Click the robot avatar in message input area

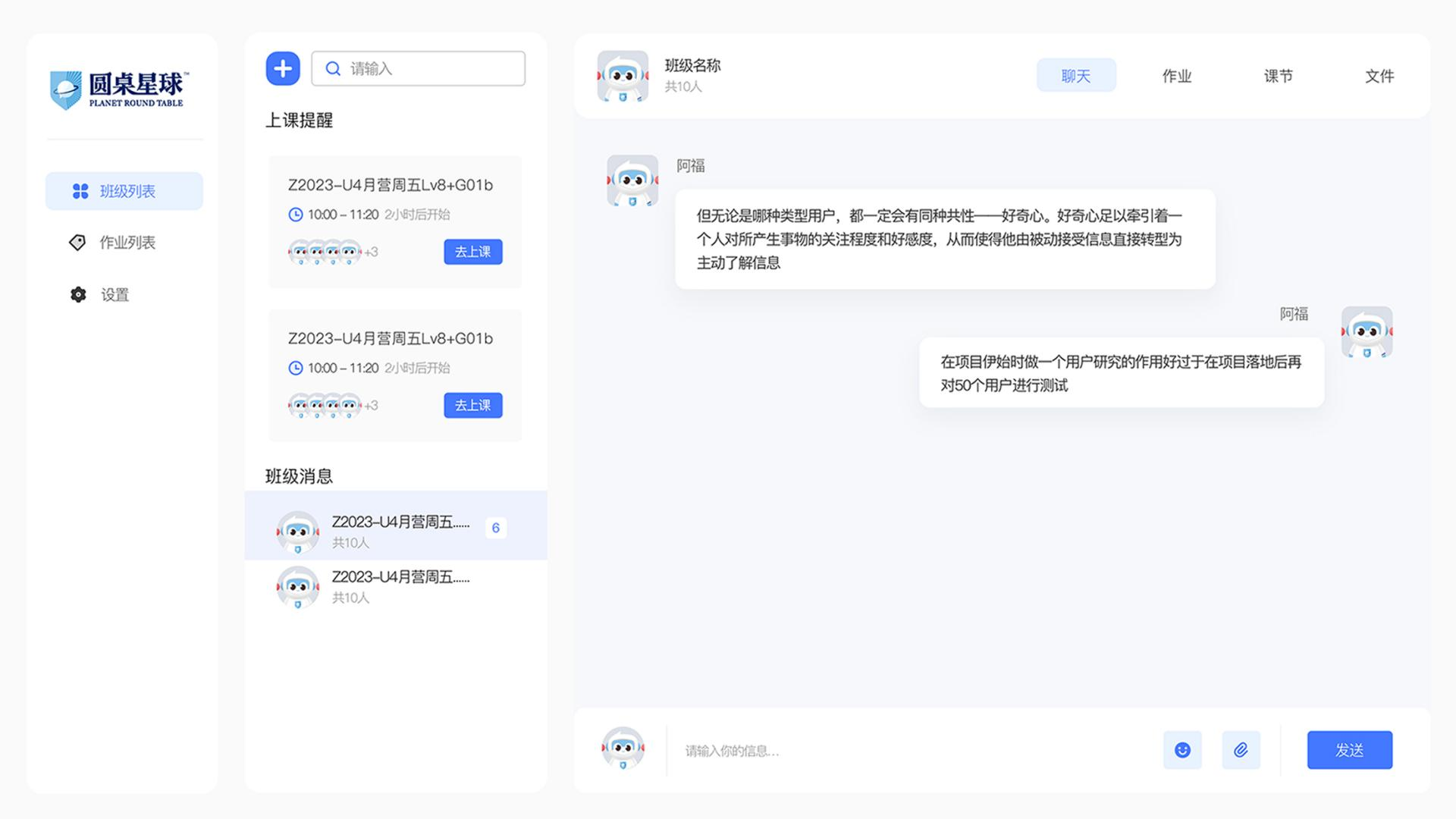(x=620, y=750)
